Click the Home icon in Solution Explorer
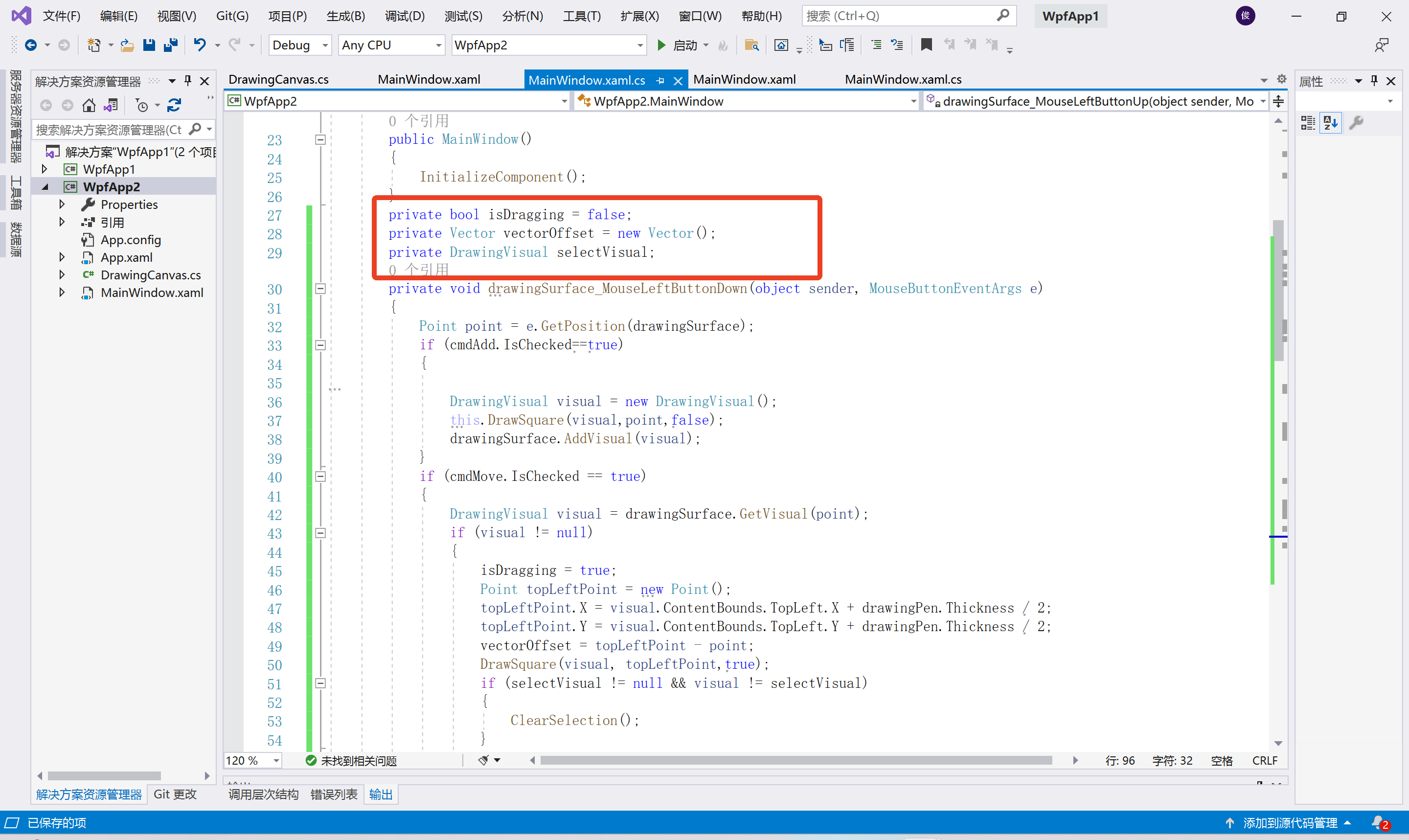The image size is (1409, 840). [x=89, y=105]
